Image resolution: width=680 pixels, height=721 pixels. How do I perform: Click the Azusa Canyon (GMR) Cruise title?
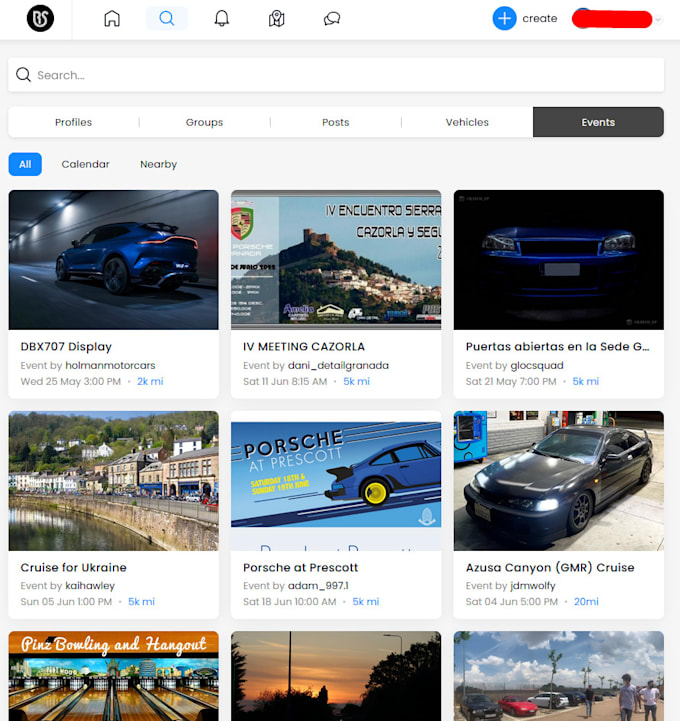(550, 568)
